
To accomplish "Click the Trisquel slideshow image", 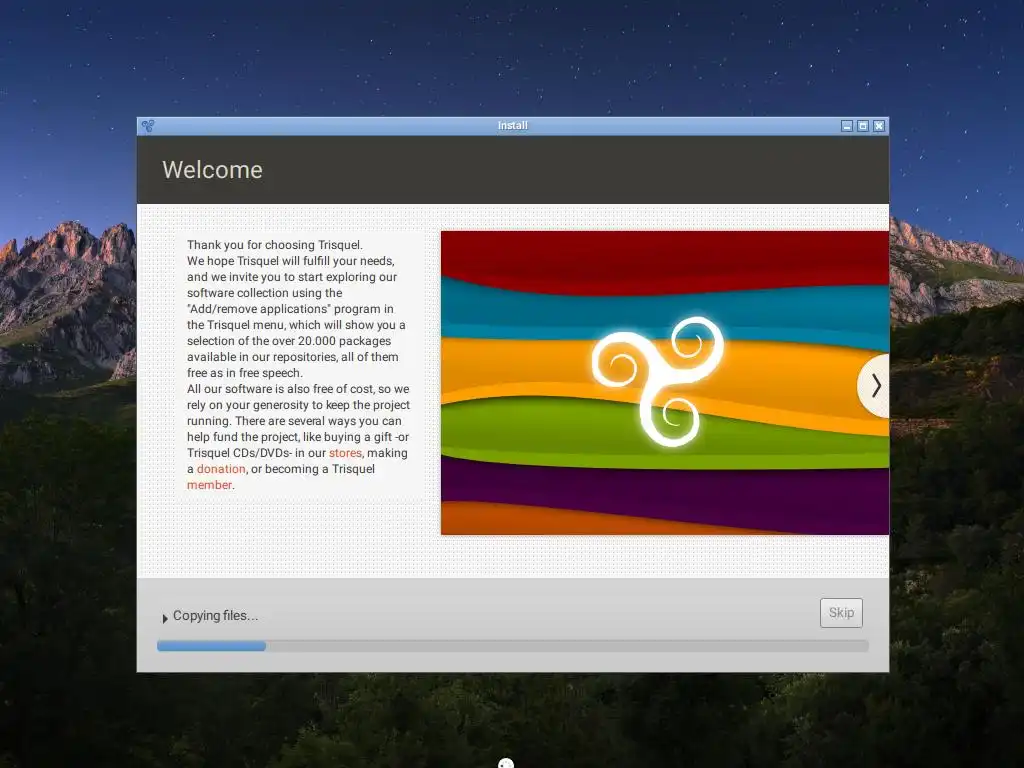I will click(665, 383).
